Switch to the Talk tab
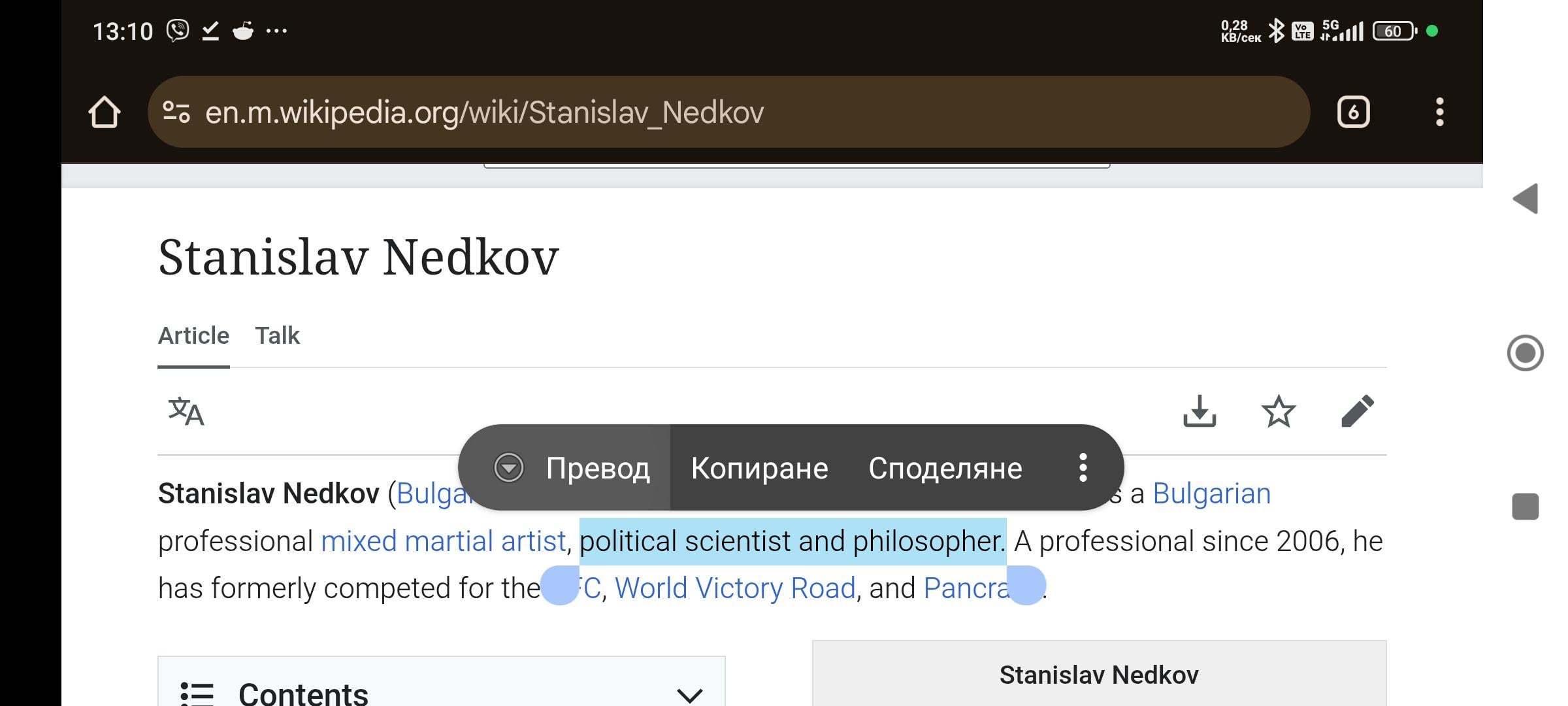This screenshot has width=1568, height=706. coord(277,335)
